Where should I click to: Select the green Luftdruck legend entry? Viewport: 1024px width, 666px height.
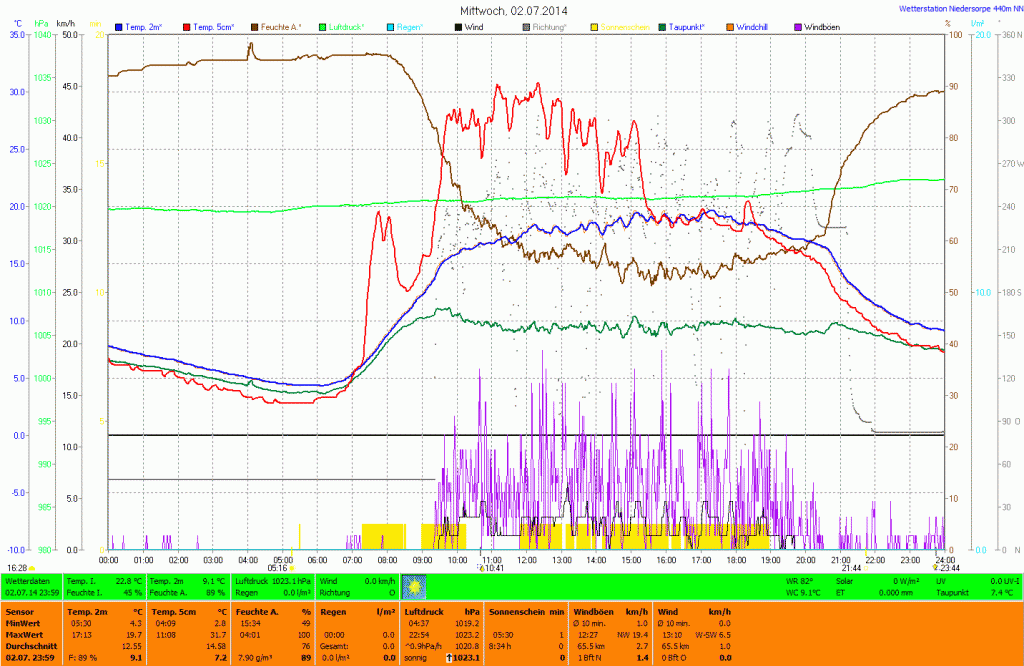347,26
